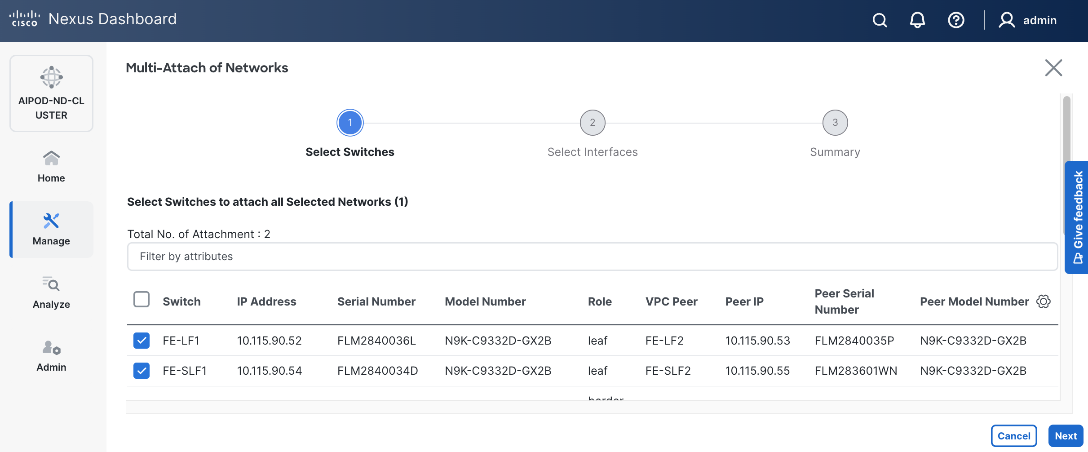Select the AIPOD-ND-CLUSTER fabric icon
Screen dimensions: 1088x452
pos(51,77)
